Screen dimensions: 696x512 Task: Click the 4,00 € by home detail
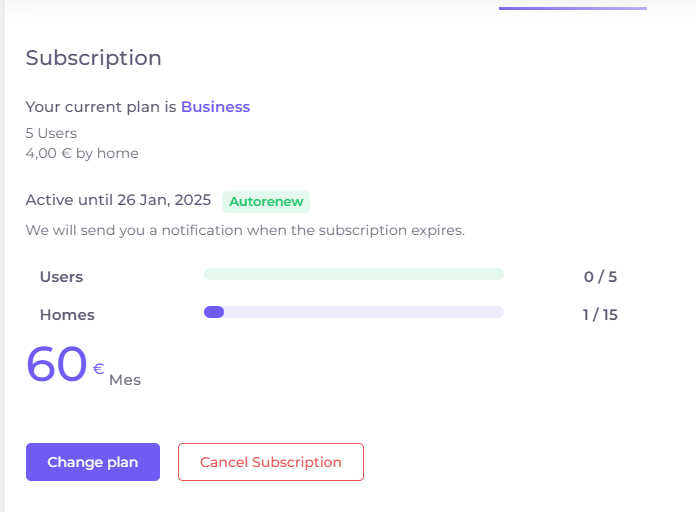(82, 153)
